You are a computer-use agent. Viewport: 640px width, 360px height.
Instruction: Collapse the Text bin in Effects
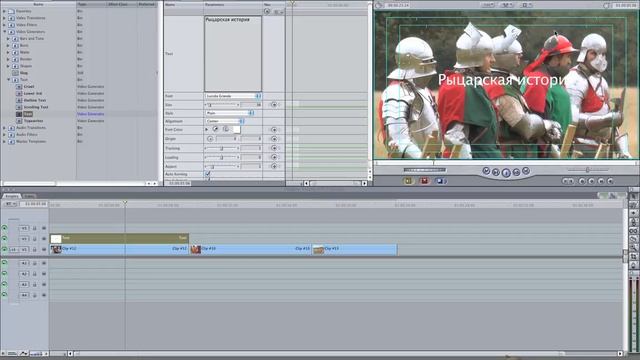[x=9, y=80]
